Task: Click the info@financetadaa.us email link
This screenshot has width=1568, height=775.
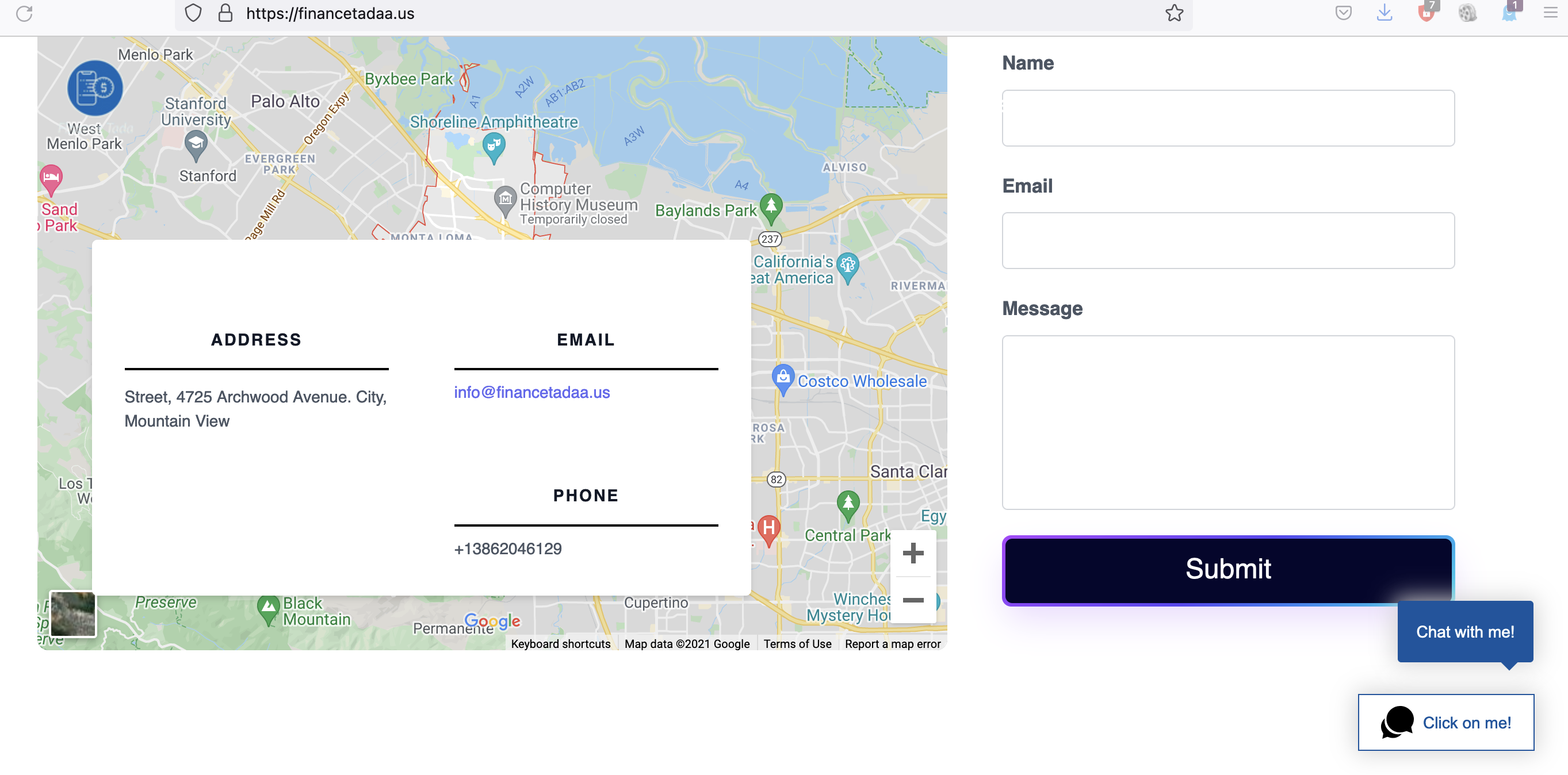Action: point(531,392)
